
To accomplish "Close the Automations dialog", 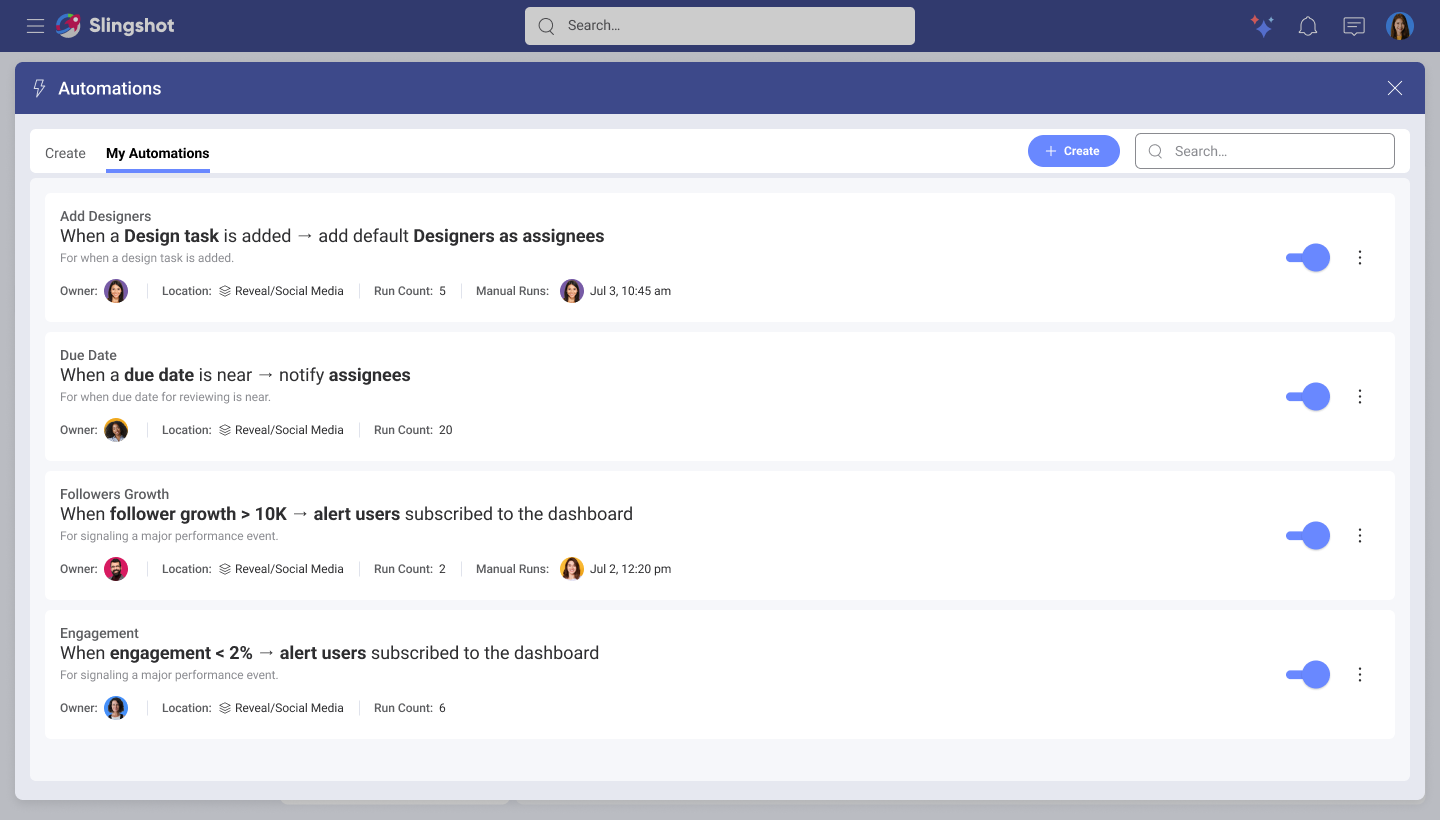I will 1395,88.
